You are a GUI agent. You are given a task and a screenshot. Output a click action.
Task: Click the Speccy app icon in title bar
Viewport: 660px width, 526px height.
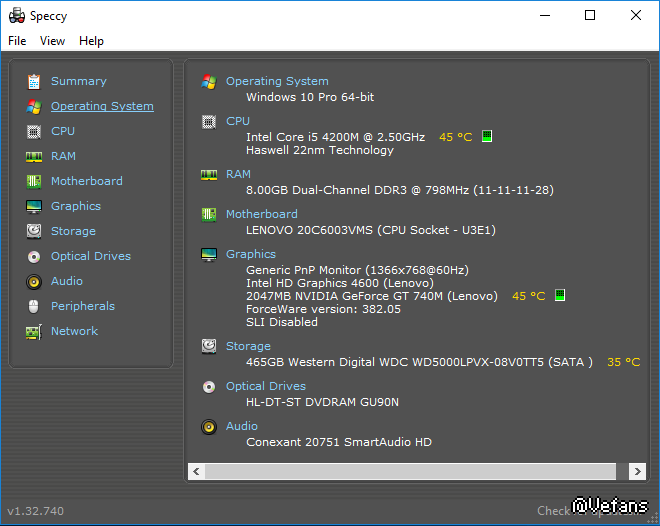[17, 16]
